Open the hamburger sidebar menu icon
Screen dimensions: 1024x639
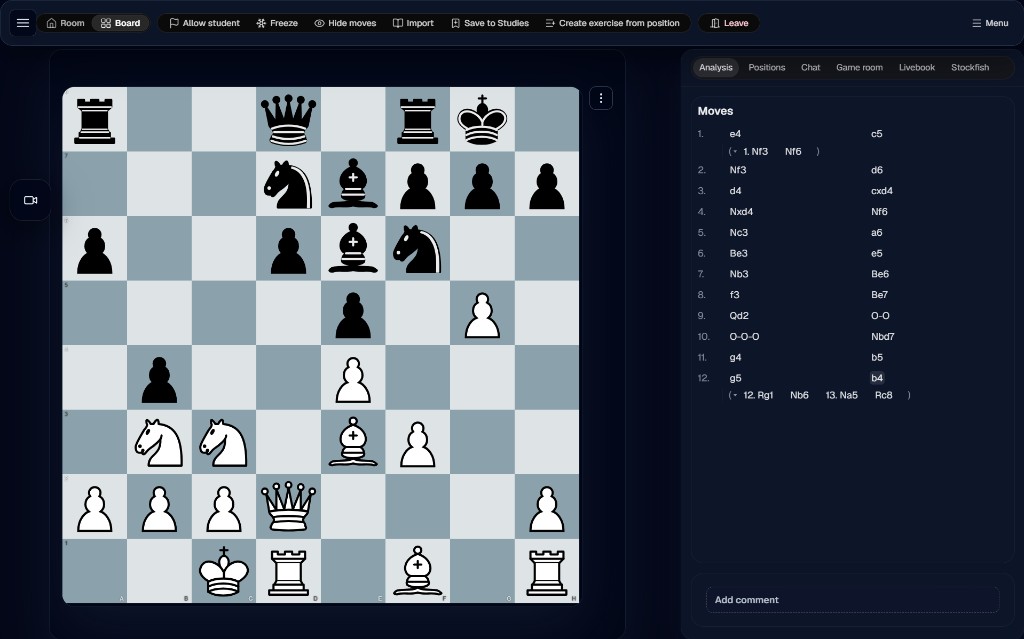pyautogui.click(x=23, y=23)
